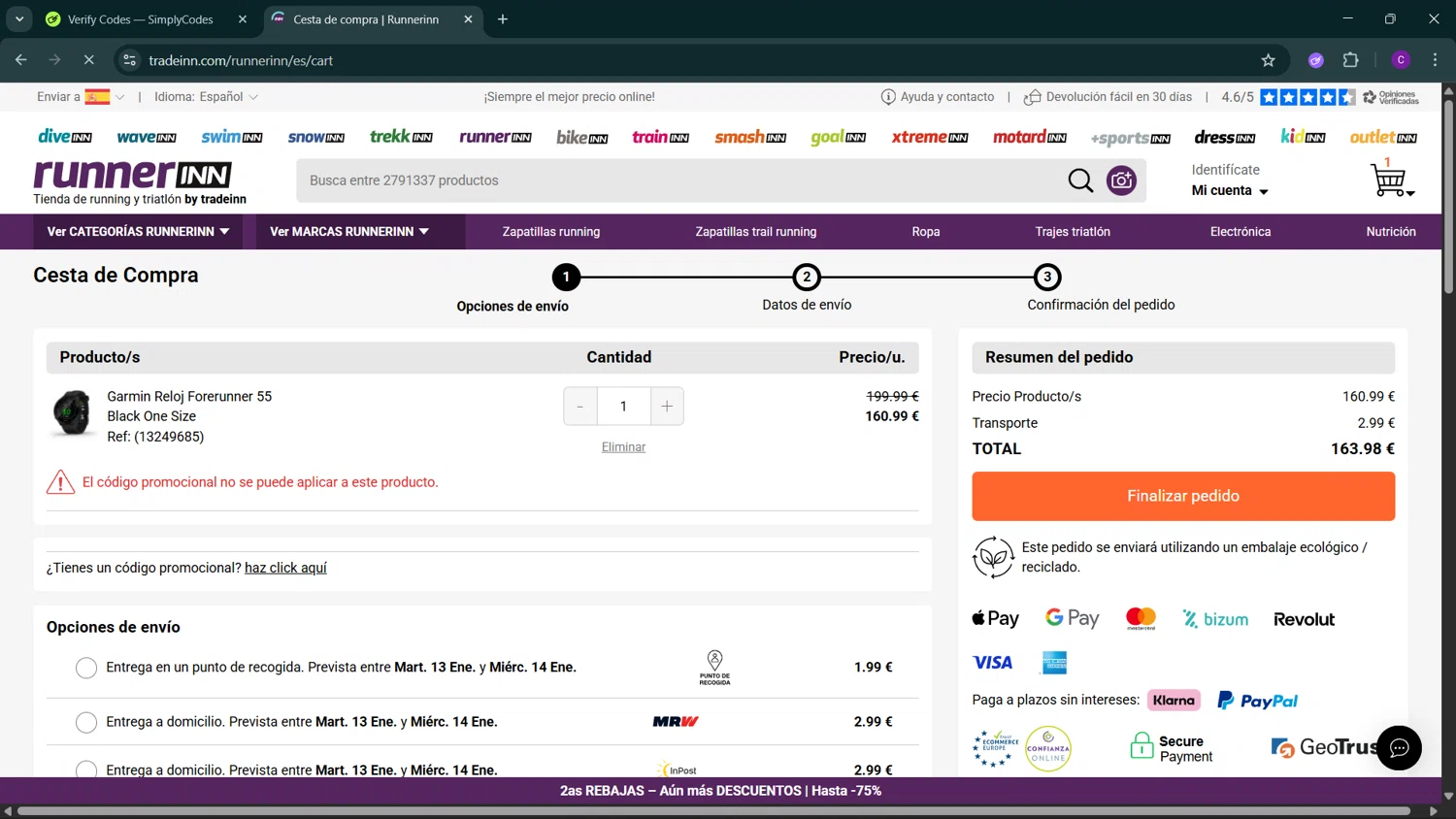Select MRW home delivery radio option

coord(86,722)
